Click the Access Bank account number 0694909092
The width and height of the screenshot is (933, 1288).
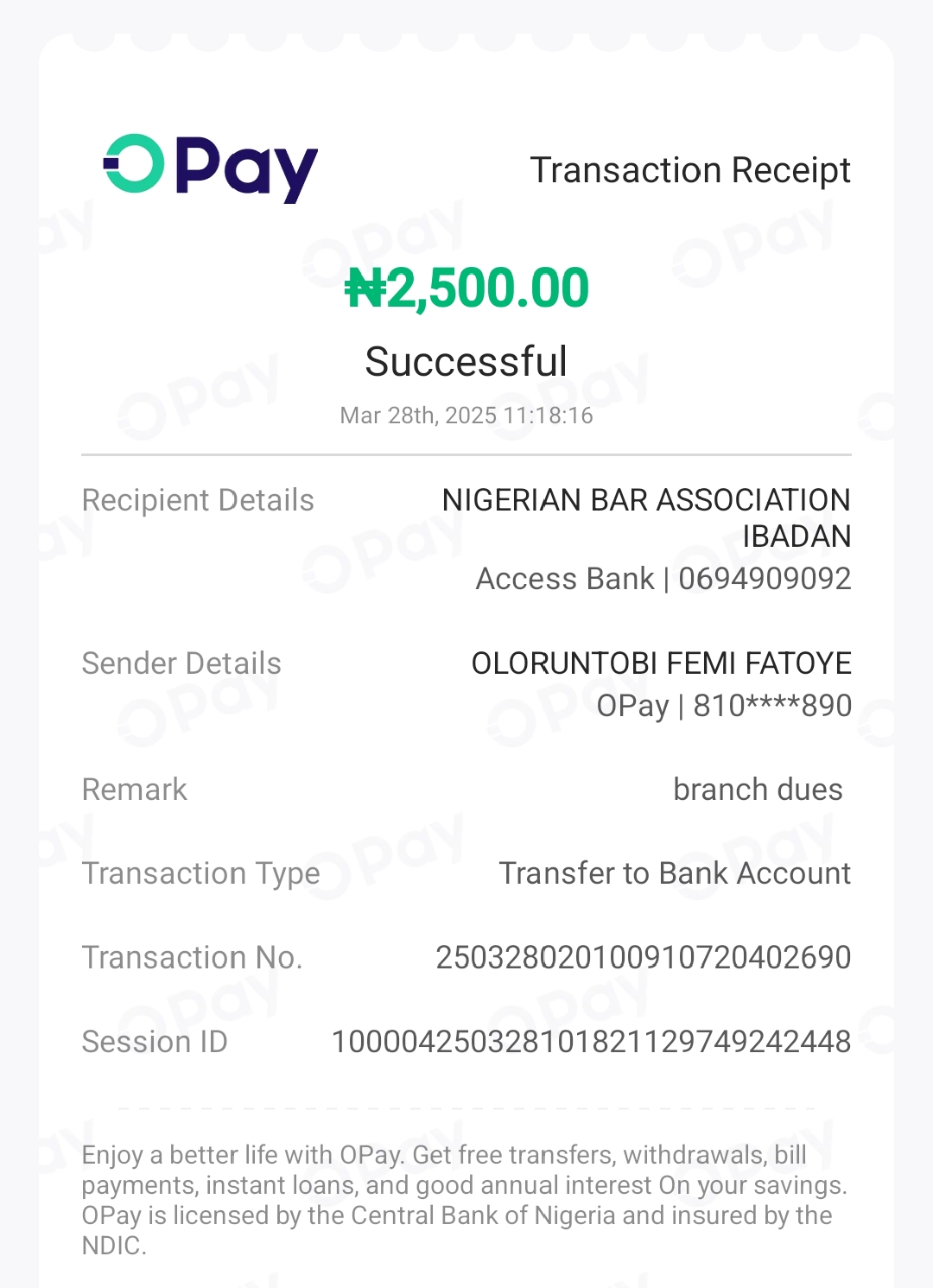pyautogui.click(x=765, y=579)
